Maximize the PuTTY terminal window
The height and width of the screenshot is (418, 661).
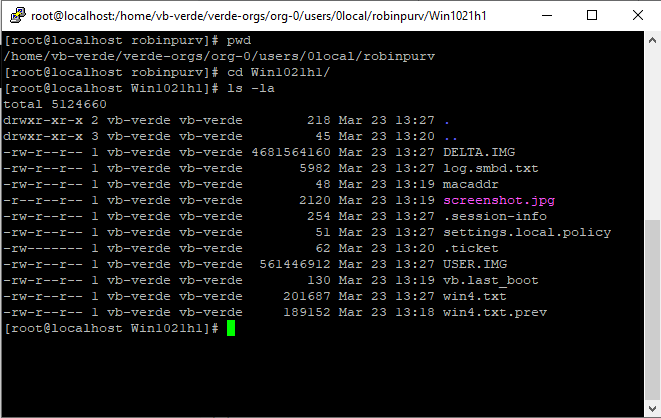[x=592, y=16]
